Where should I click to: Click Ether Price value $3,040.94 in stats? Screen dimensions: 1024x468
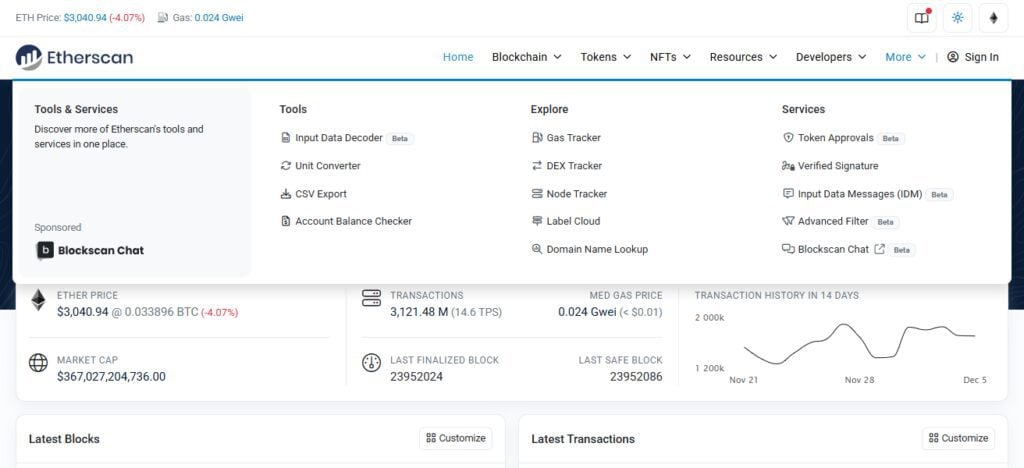(x=82, y=312)
